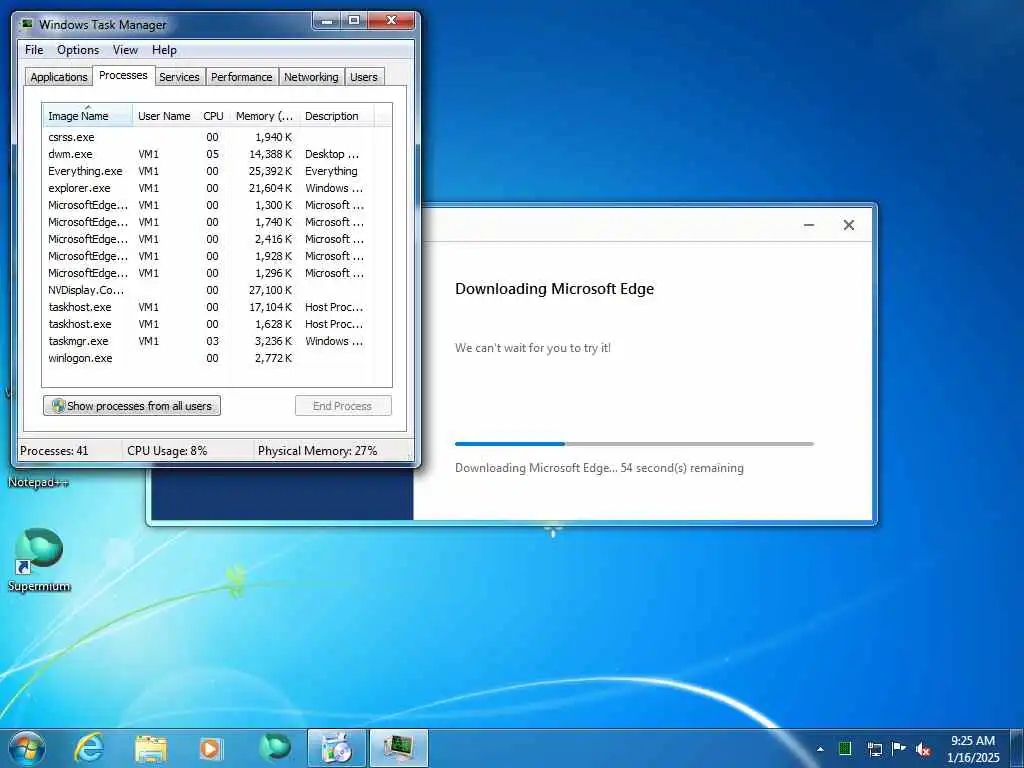Click the green Task Manager tray icon
Image resolution: width=1024 pixels, height=768 pixels.
845,749
